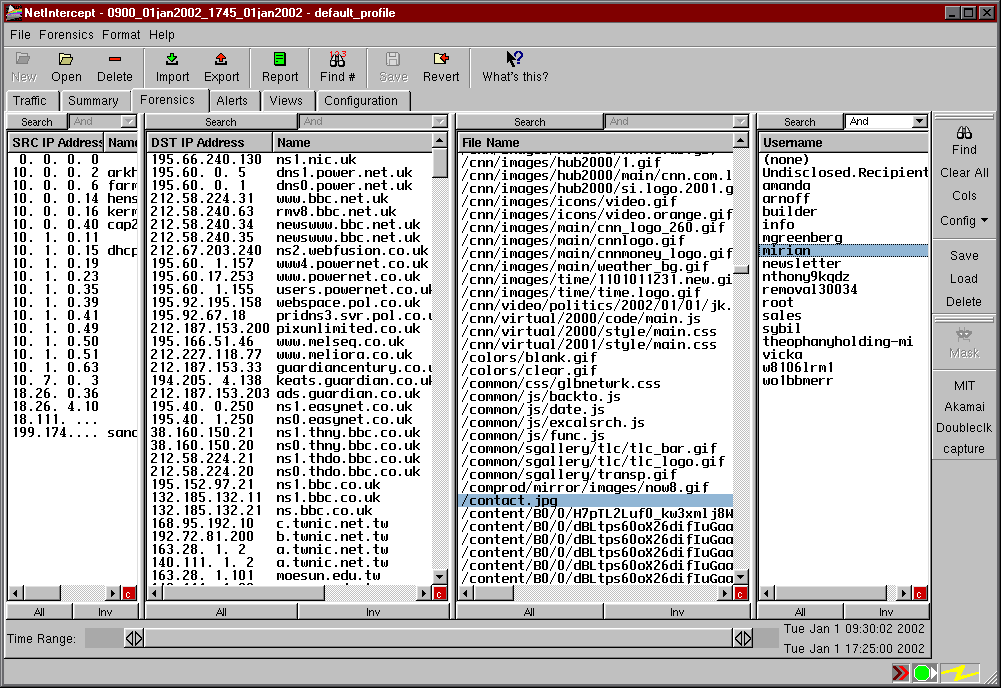This screenshot has height=688, width=1001.
Task: Click Search button above File Name list
Action: [529, 121]
